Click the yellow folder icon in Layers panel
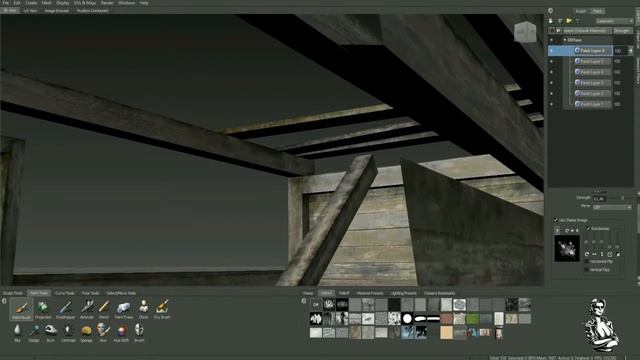The width and height of the screenshot is (640, 360). (x=569, y=21)
